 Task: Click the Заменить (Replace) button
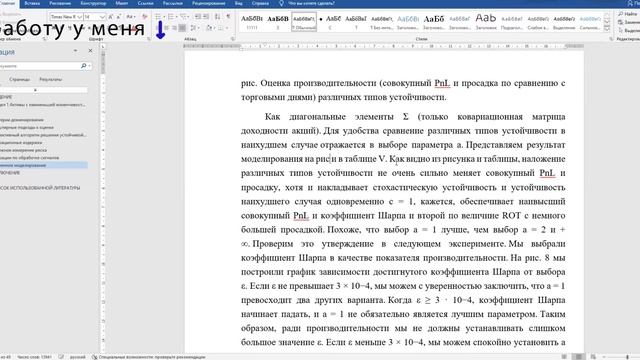coord(629,22)
